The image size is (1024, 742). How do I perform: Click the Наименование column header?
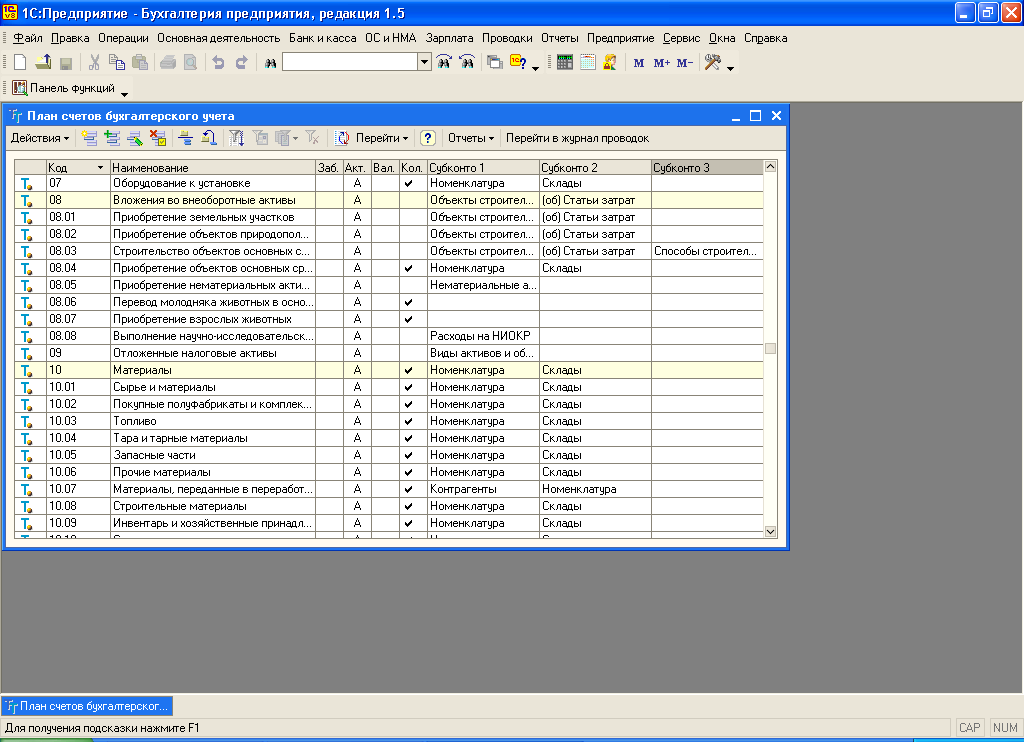213,168
